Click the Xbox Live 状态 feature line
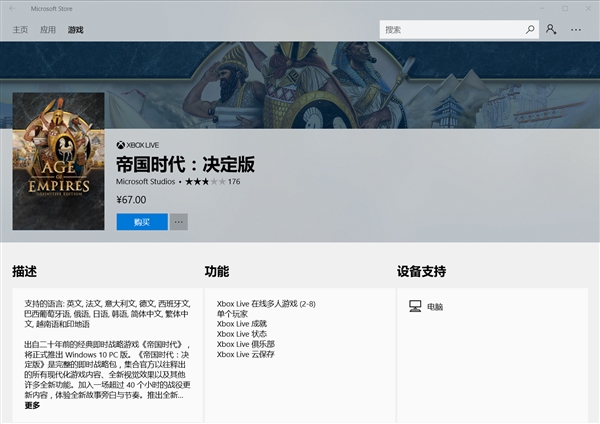Viewport: 600px width, 424px height. pyautogui.click(x=242, y=334)
